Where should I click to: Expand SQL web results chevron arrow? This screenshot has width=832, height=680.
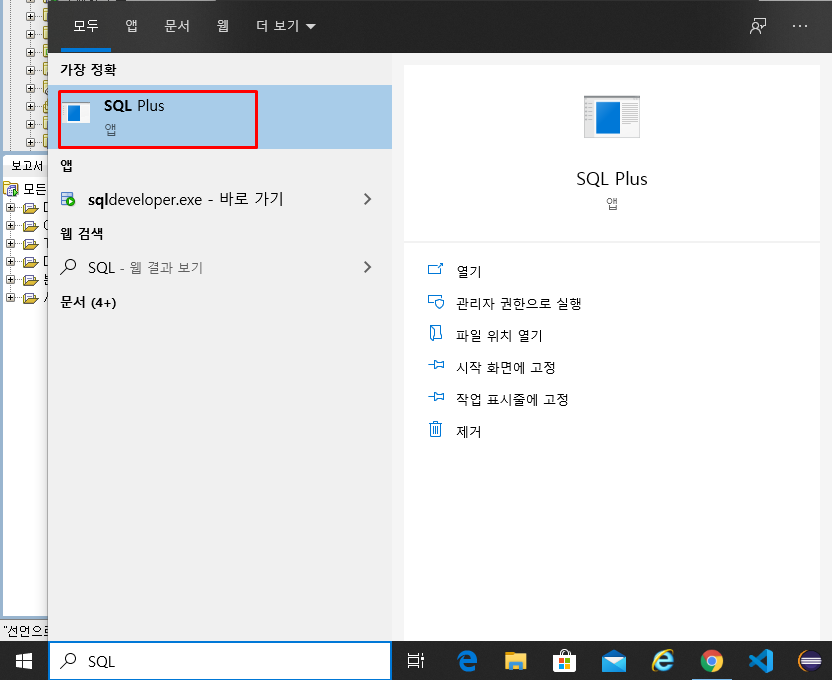(367, 267)
